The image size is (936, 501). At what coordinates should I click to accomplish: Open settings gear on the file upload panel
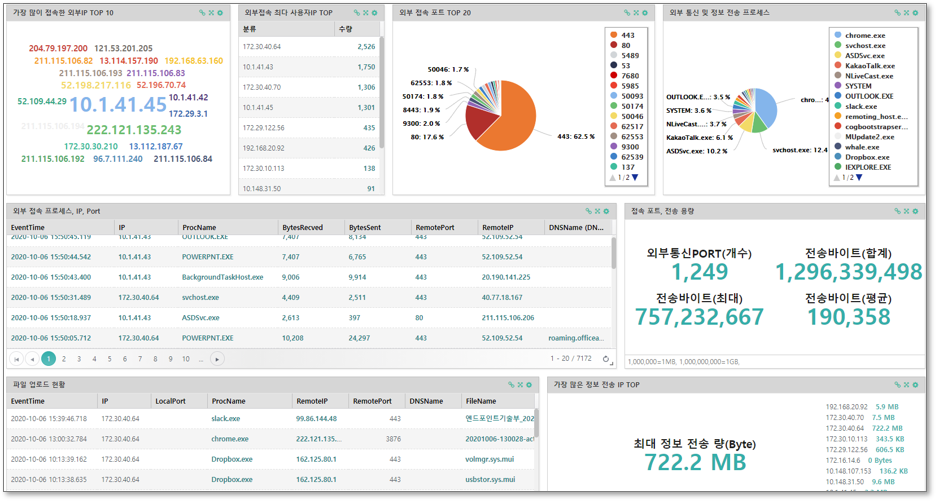tap(529, 385)
